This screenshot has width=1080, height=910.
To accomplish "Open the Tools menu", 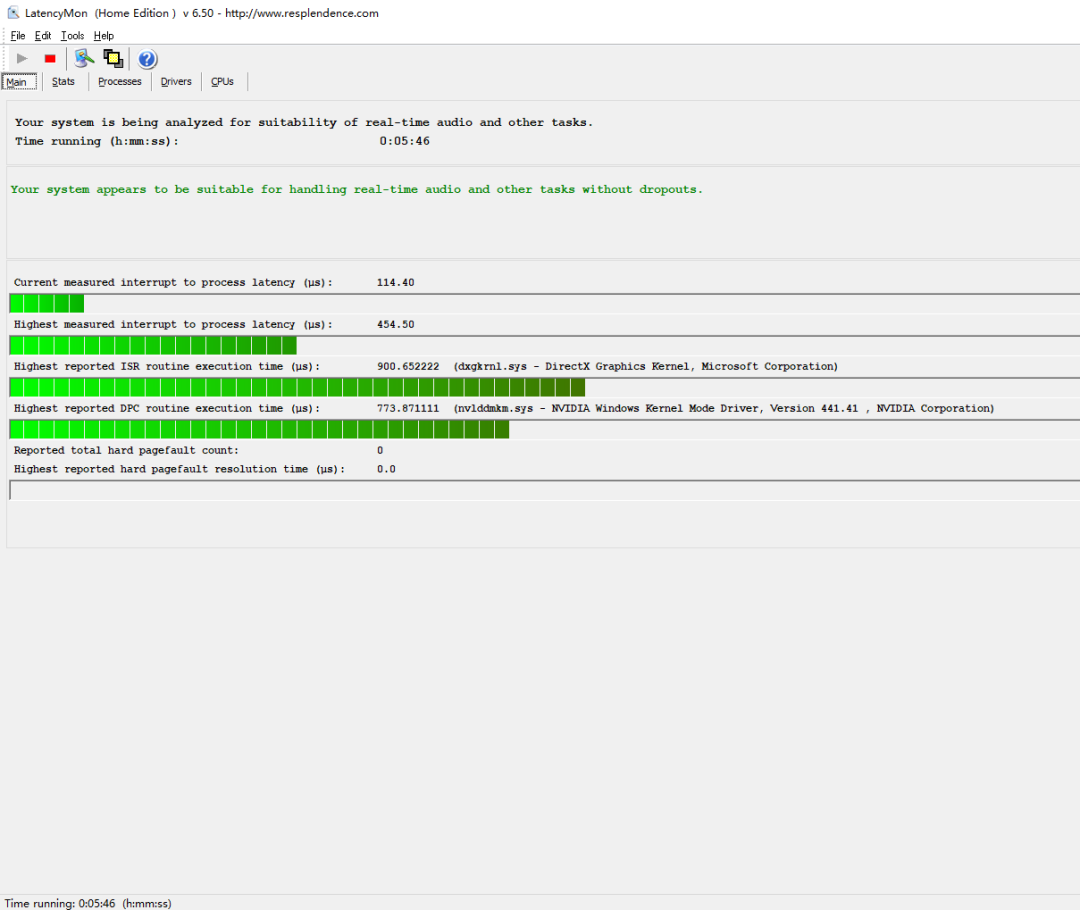I will 72,36.
